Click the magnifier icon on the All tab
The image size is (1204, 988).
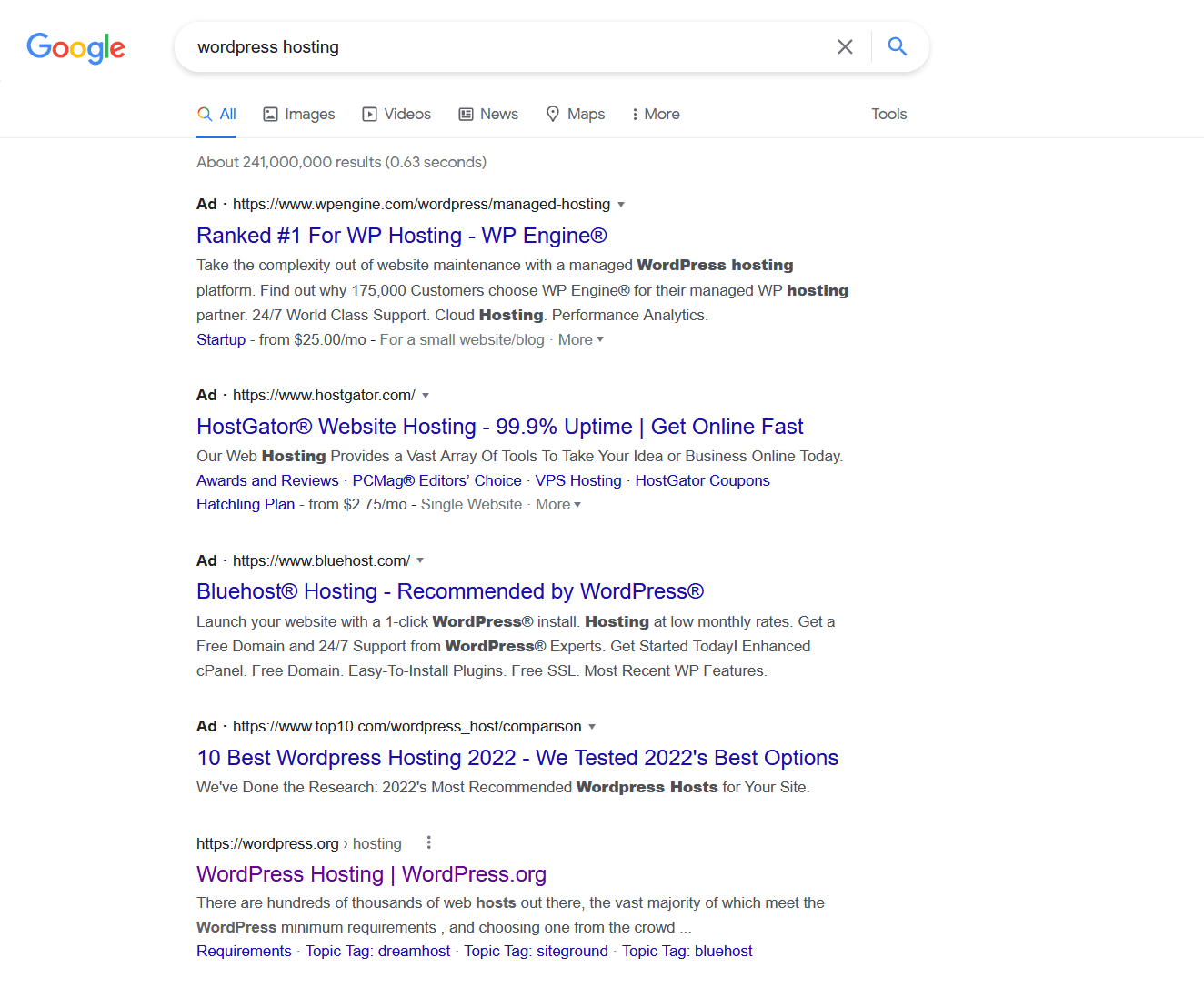pyautogui.click(x=203, y=114)
